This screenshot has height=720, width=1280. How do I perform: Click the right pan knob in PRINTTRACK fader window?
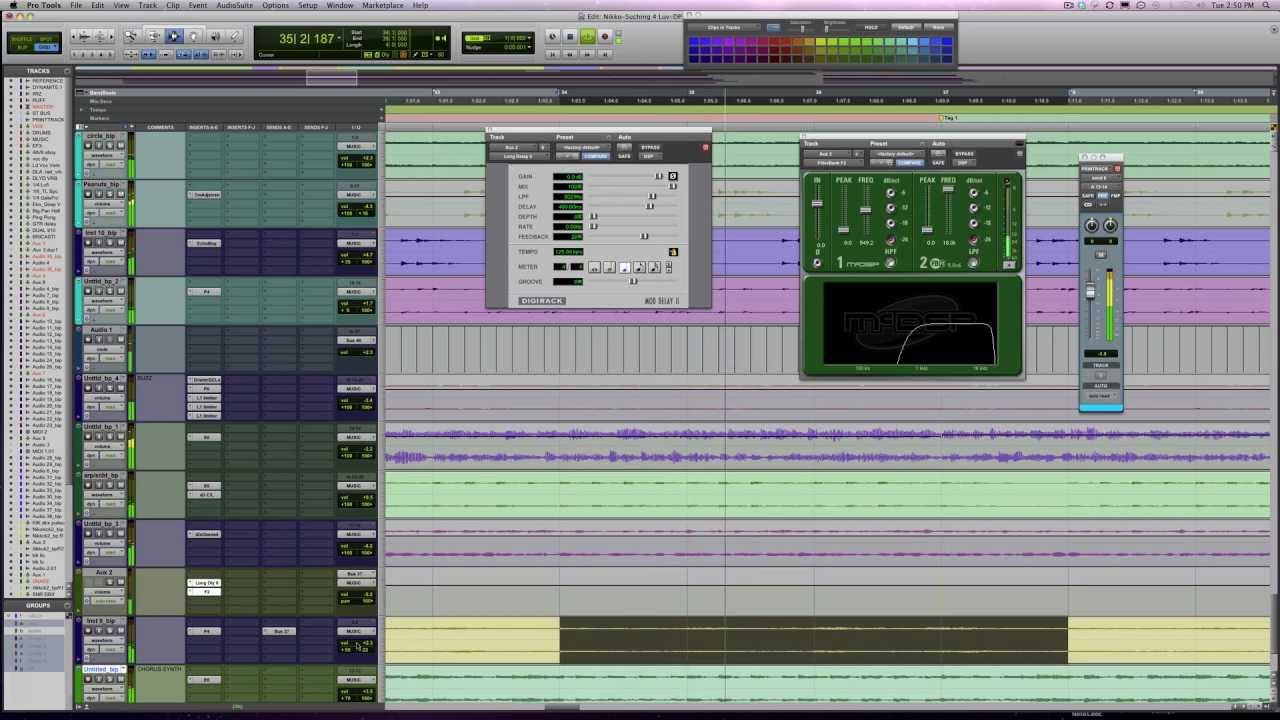pyautogui.click(x=1109, y=225)
